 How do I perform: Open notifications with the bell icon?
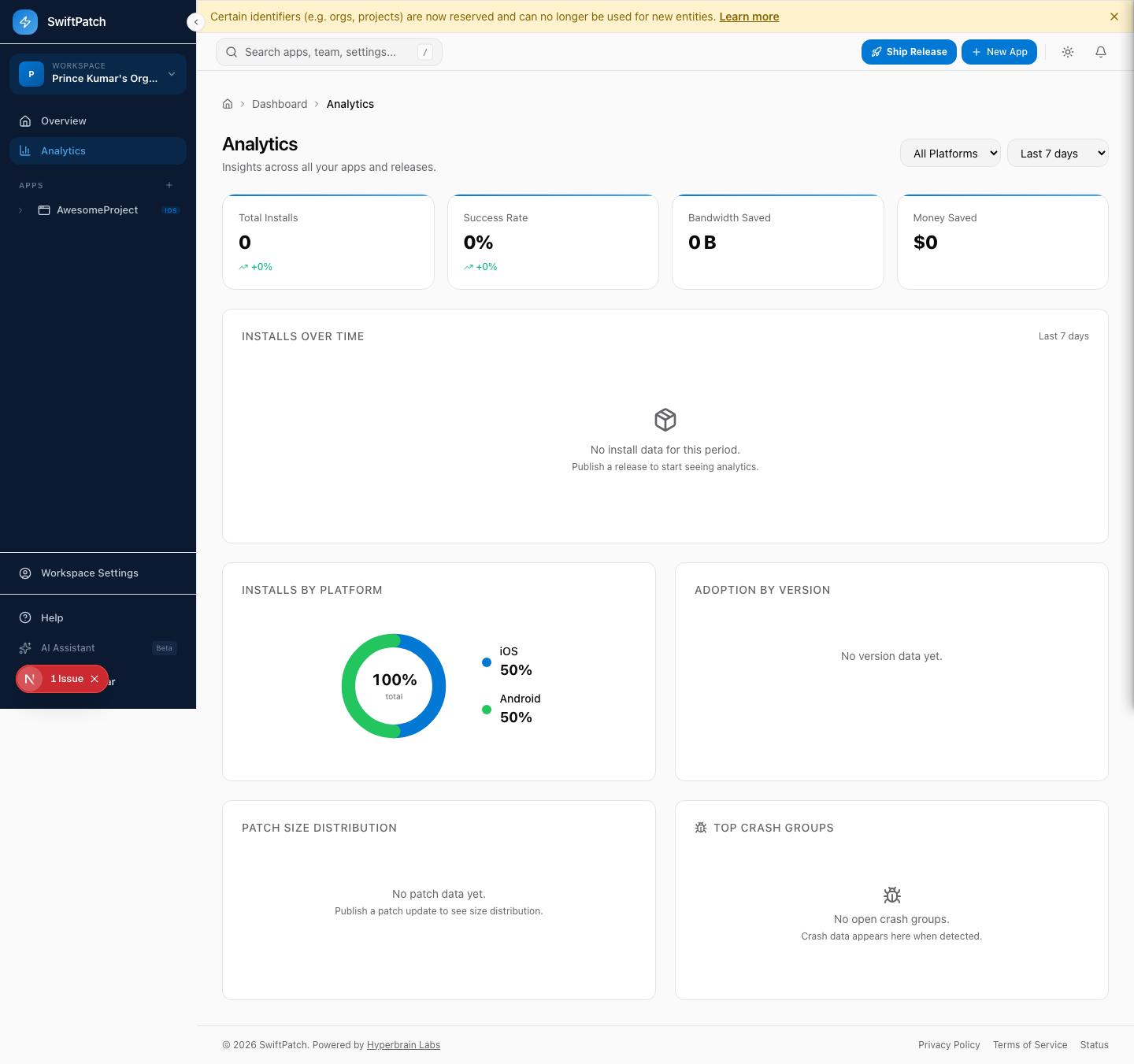click(x=1100, y=52)
